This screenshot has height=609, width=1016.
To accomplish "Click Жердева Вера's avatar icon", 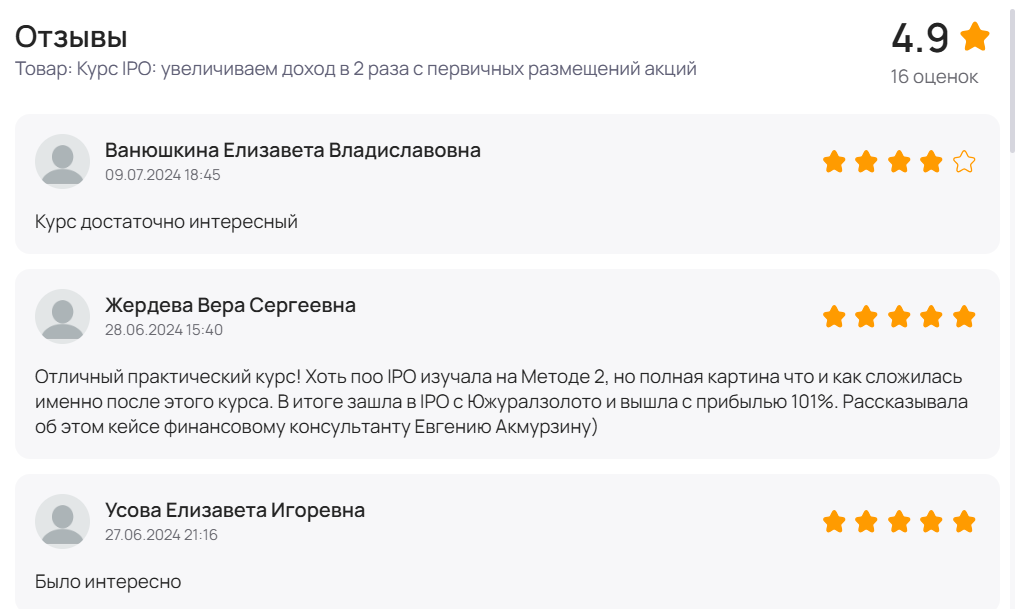I will click(62, 316).
